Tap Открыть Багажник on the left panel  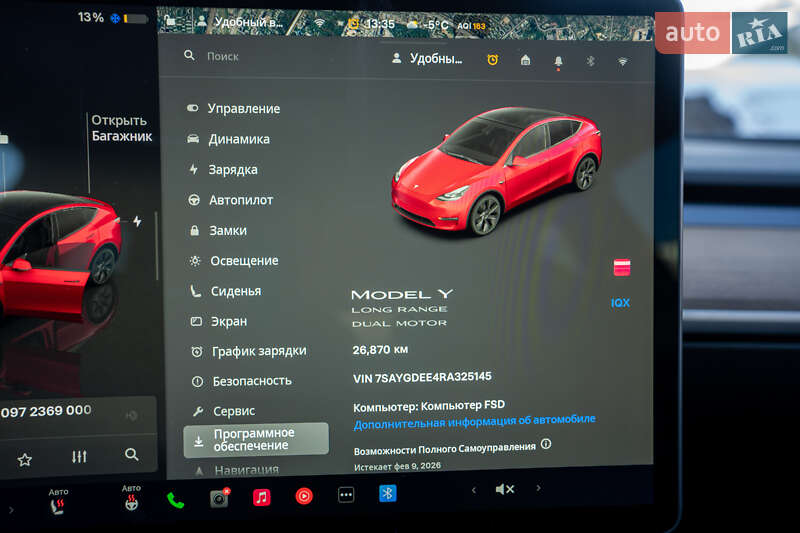[x=121, y=128]
